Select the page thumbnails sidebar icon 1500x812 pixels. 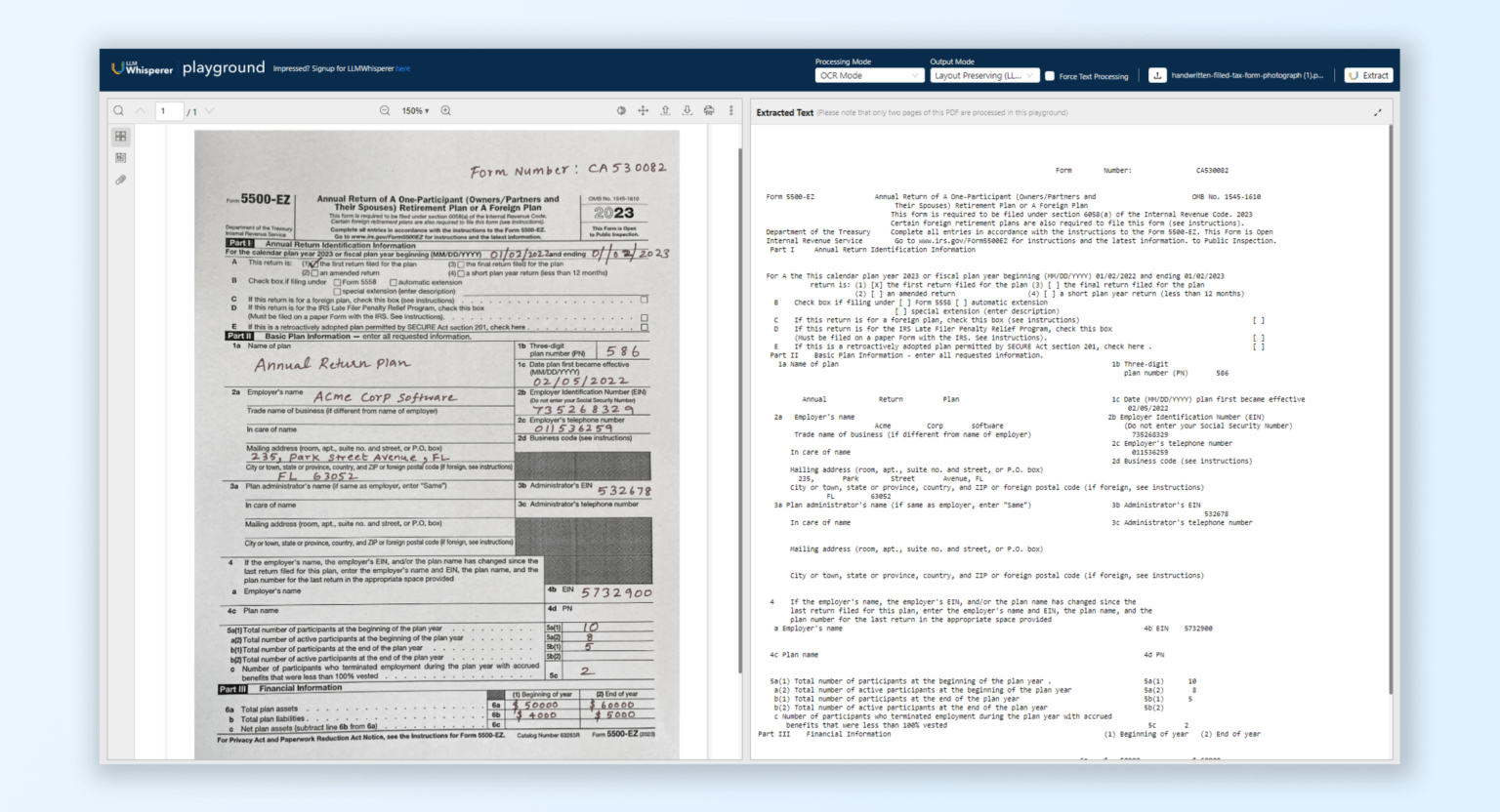pyautogui.click(x=120, y=136)
